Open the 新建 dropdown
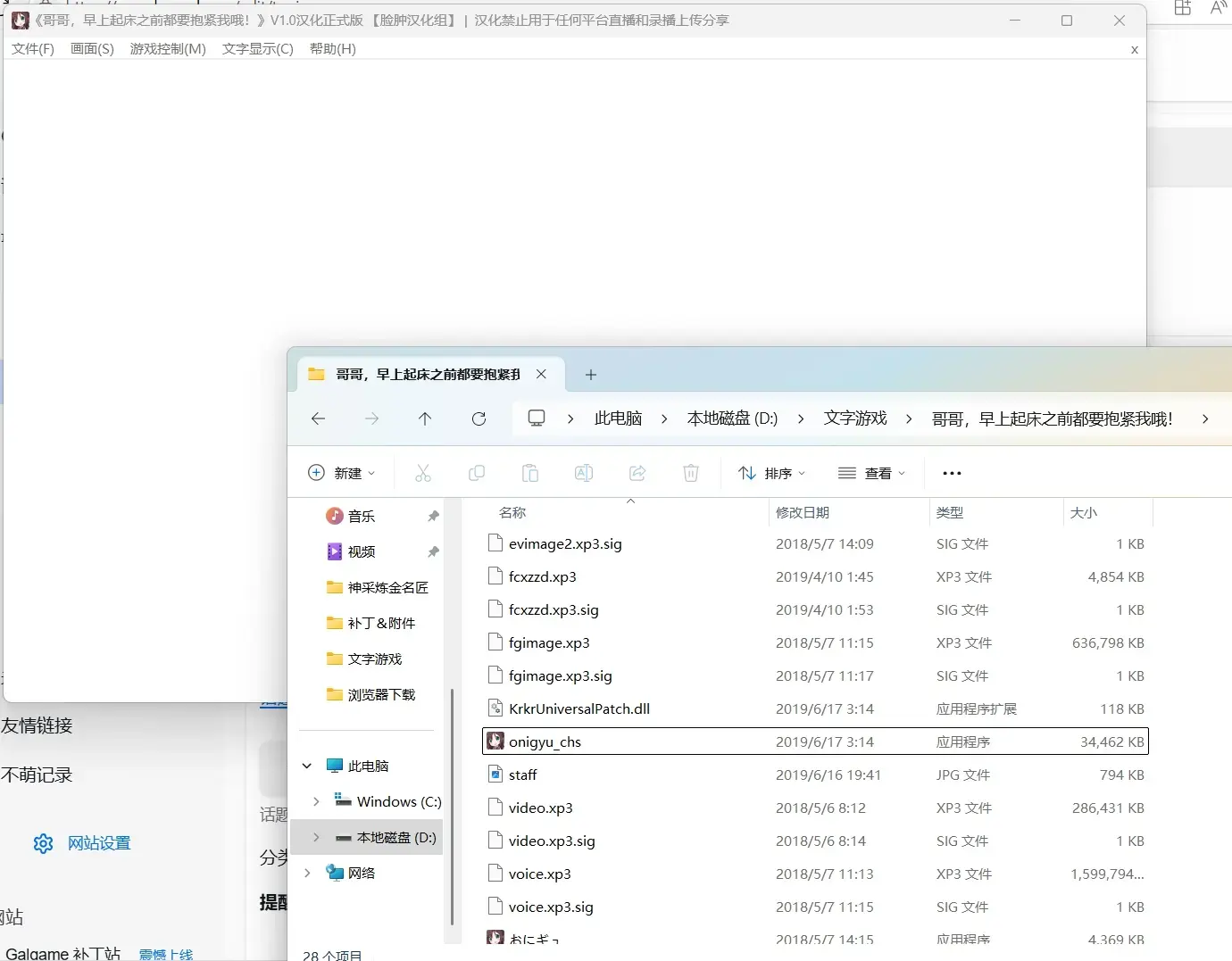1232x961 pixels. [x=342, y=473]
